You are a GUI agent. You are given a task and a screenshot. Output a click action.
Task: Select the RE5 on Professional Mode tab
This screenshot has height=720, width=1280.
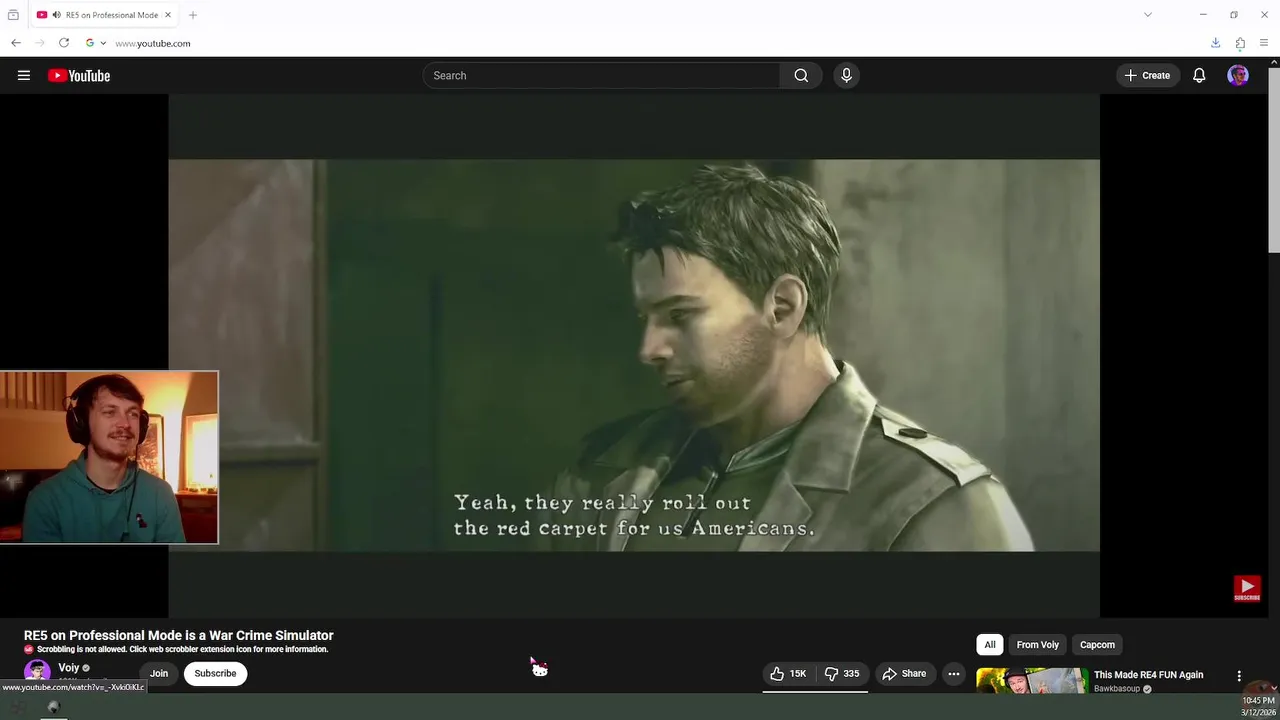click(104, 15)
